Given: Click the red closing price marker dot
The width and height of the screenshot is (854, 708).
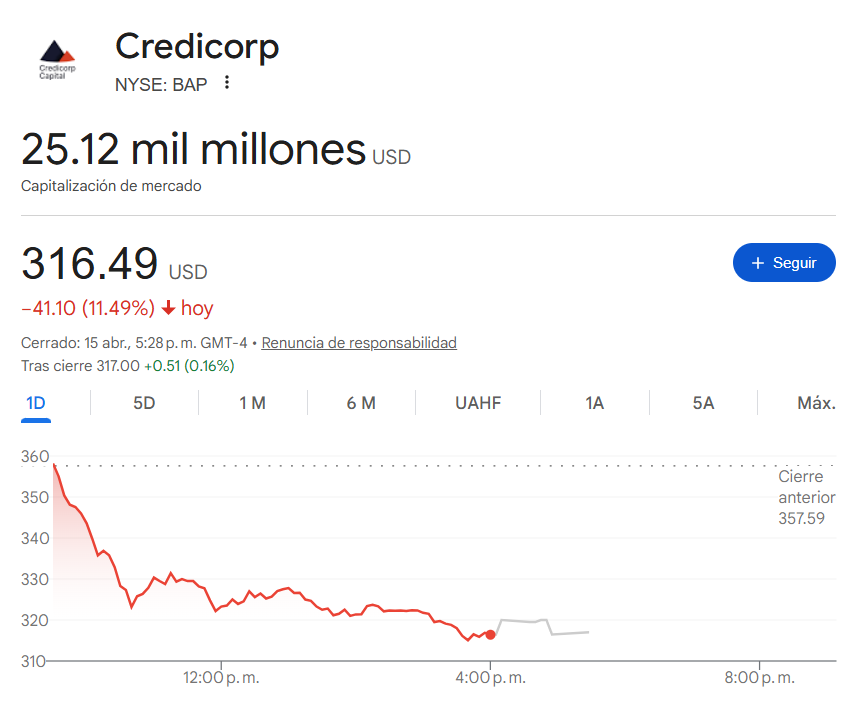Looking at the screenshot, I should (490, 634).
